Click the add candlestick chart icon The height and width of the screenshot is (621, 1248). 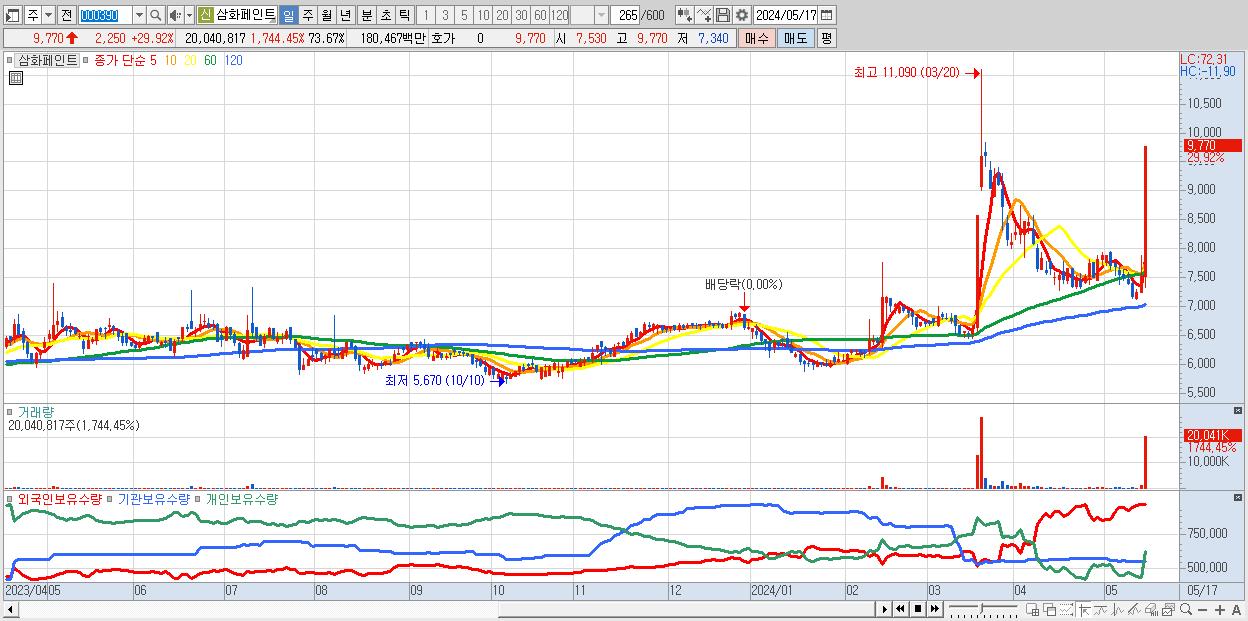click(x=684, y=15)
